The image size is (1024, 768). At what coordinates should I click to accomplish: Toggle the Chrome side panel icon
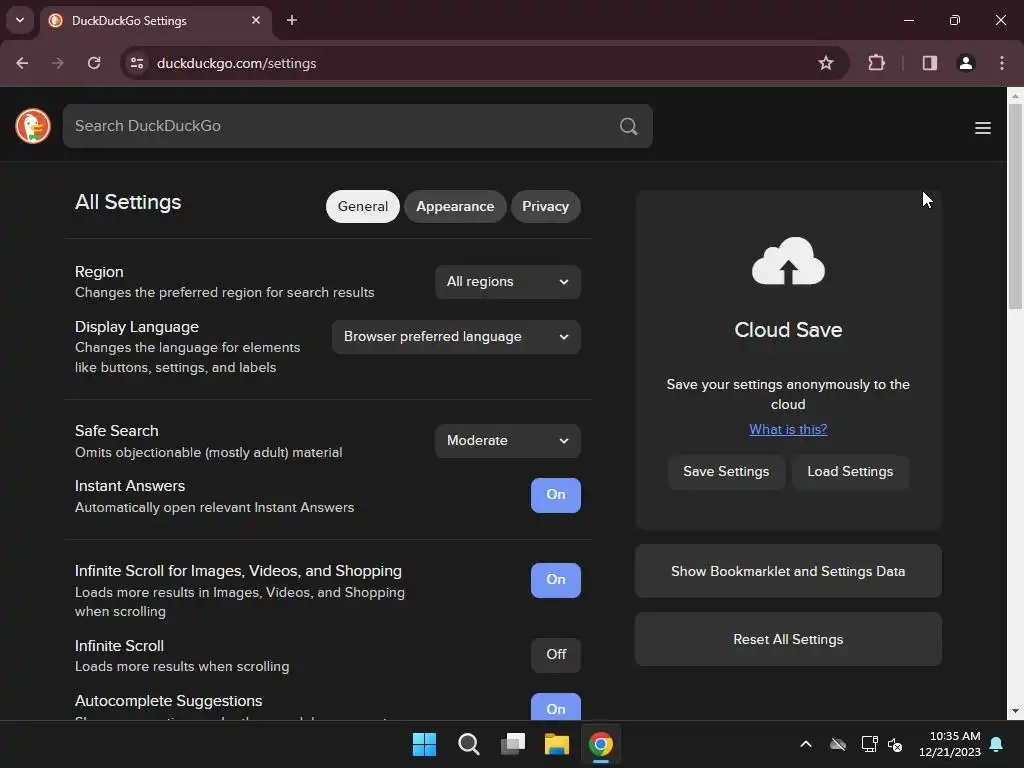(929, 63)
